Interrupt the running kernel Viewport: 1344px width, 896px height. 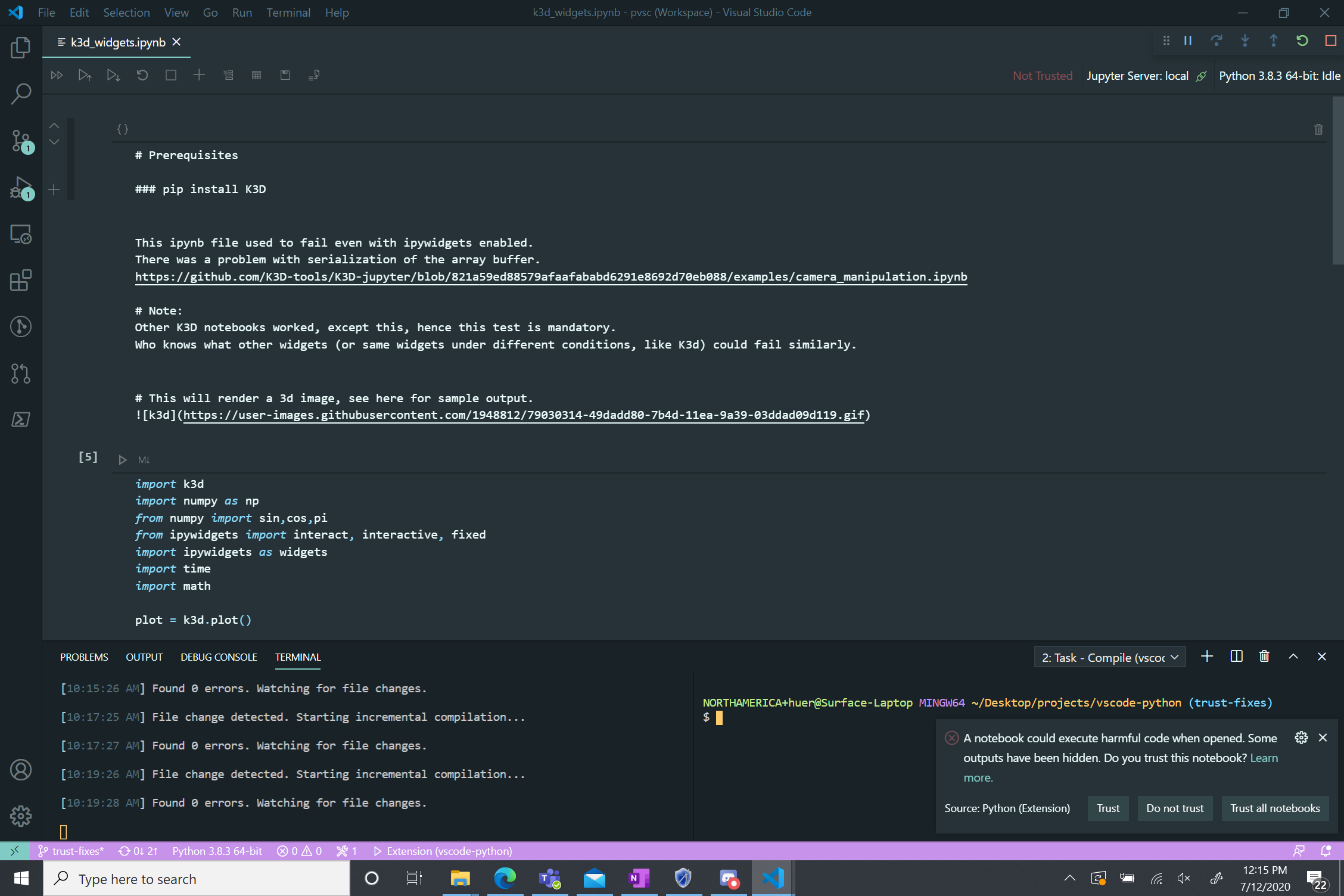(171, 75)
